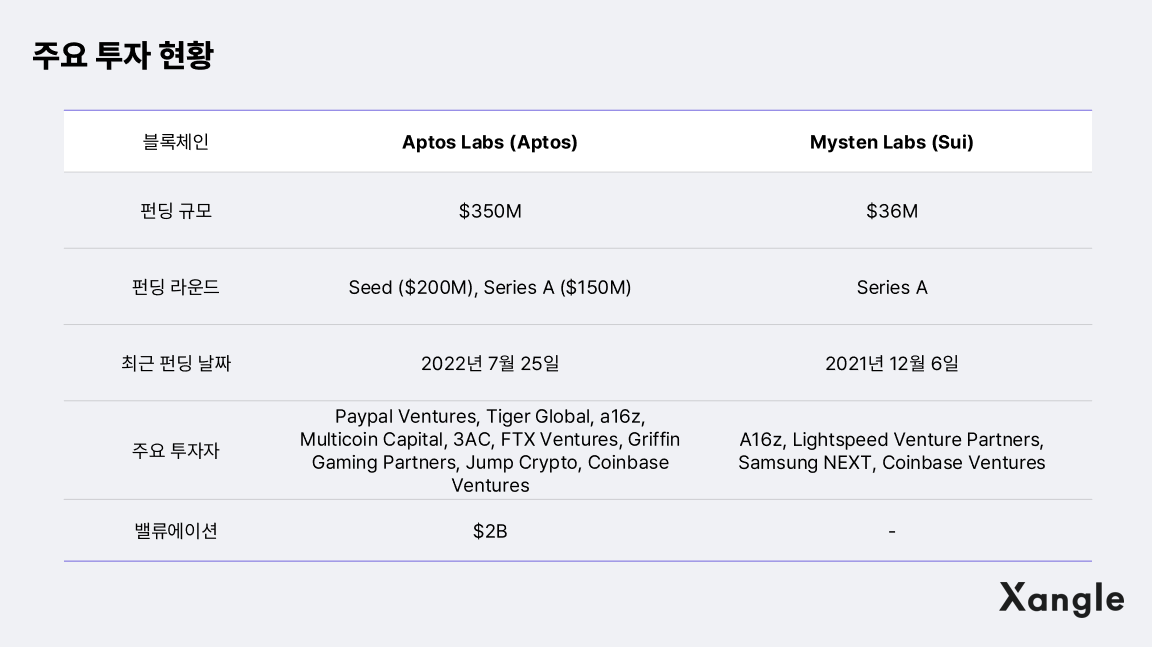This screenshot has height=647, width=1152.
Task: Select the 펀딩 라운드 row label
Action: 176,287
